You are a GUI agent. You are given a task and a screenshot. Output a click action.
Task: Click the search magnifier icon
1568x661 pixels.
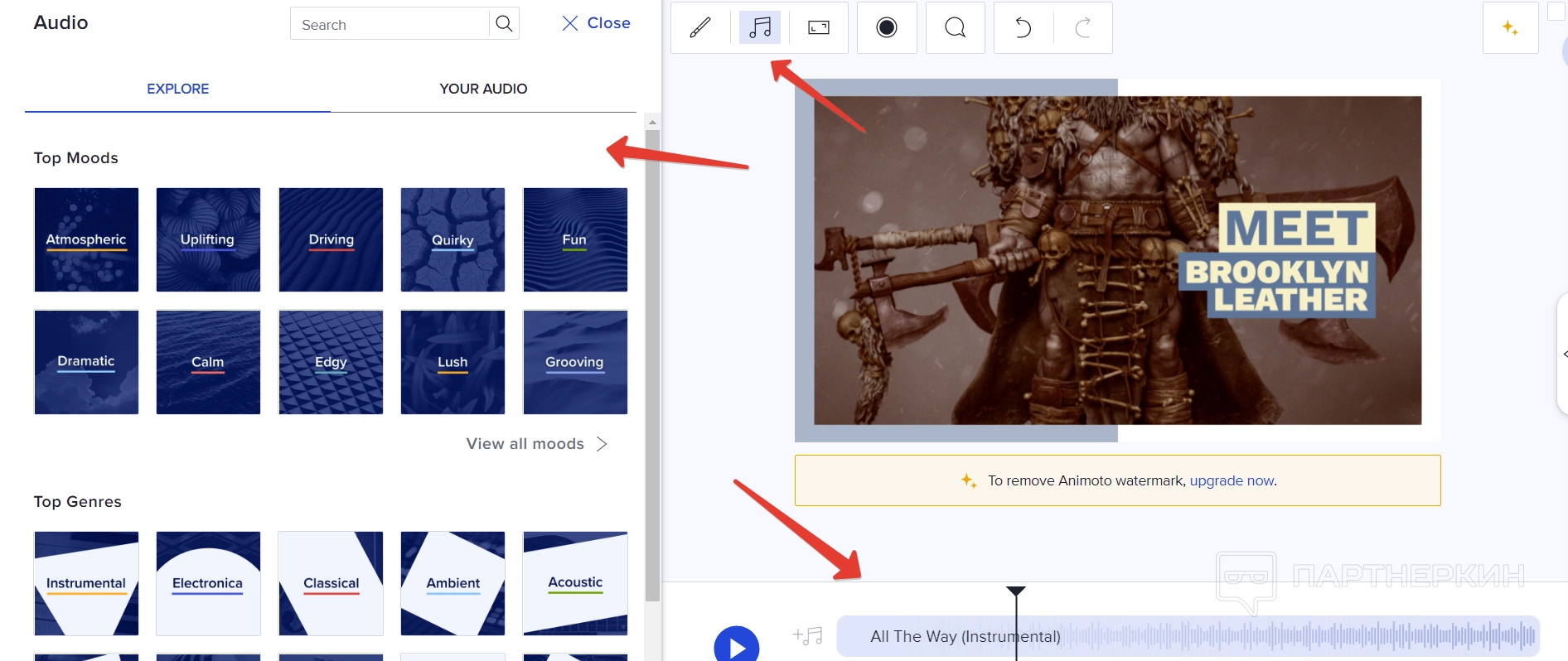tap(504, 23)
